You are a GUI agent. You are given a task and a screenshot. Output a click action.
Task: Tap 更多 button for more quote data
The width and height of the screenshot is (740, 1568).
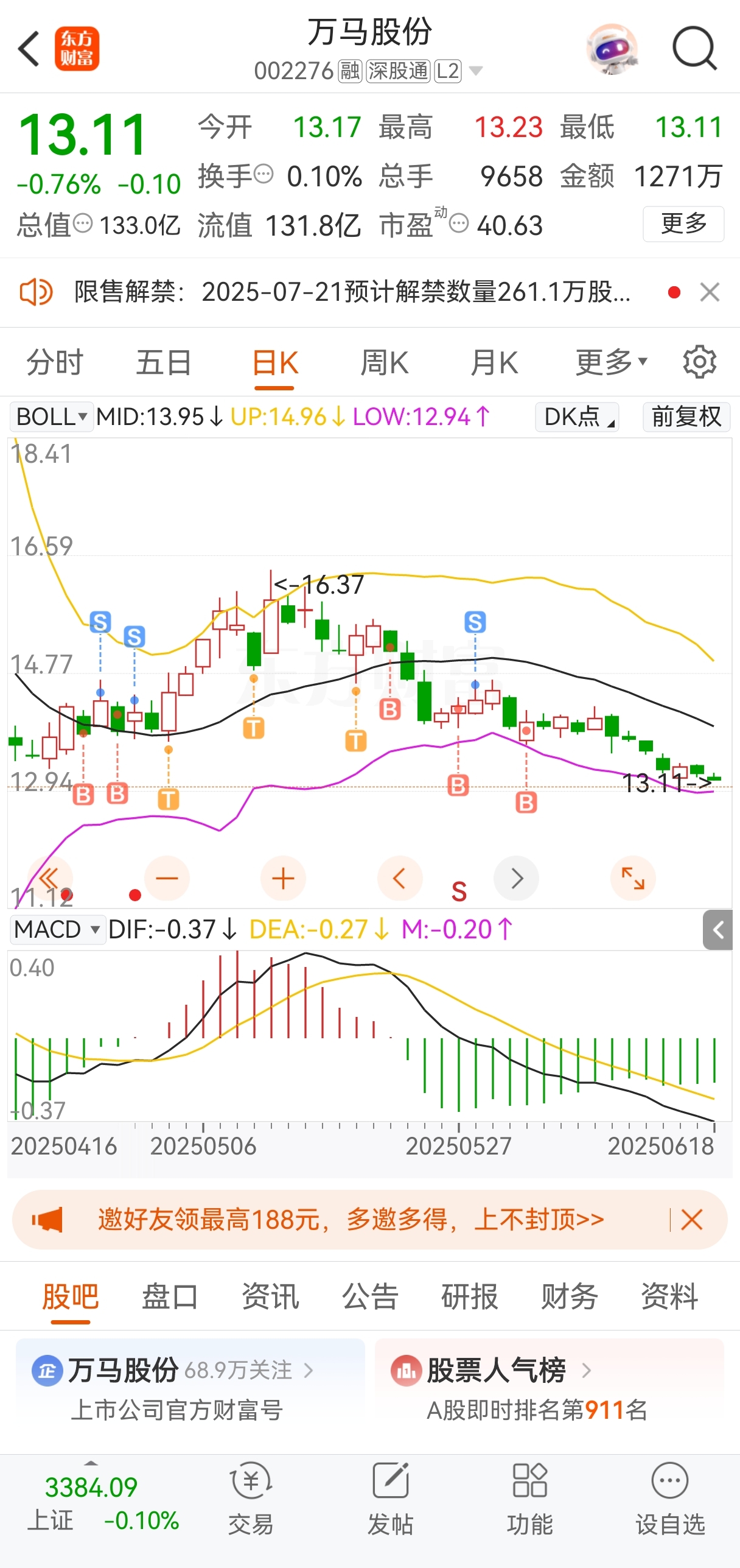683,223
